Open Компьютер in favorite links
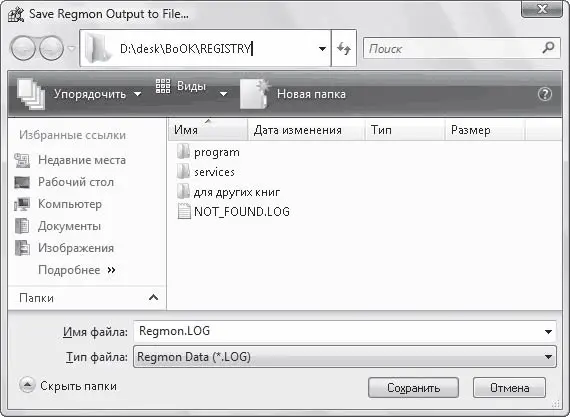This screenshot has width=570, height=417. point(58,204)
